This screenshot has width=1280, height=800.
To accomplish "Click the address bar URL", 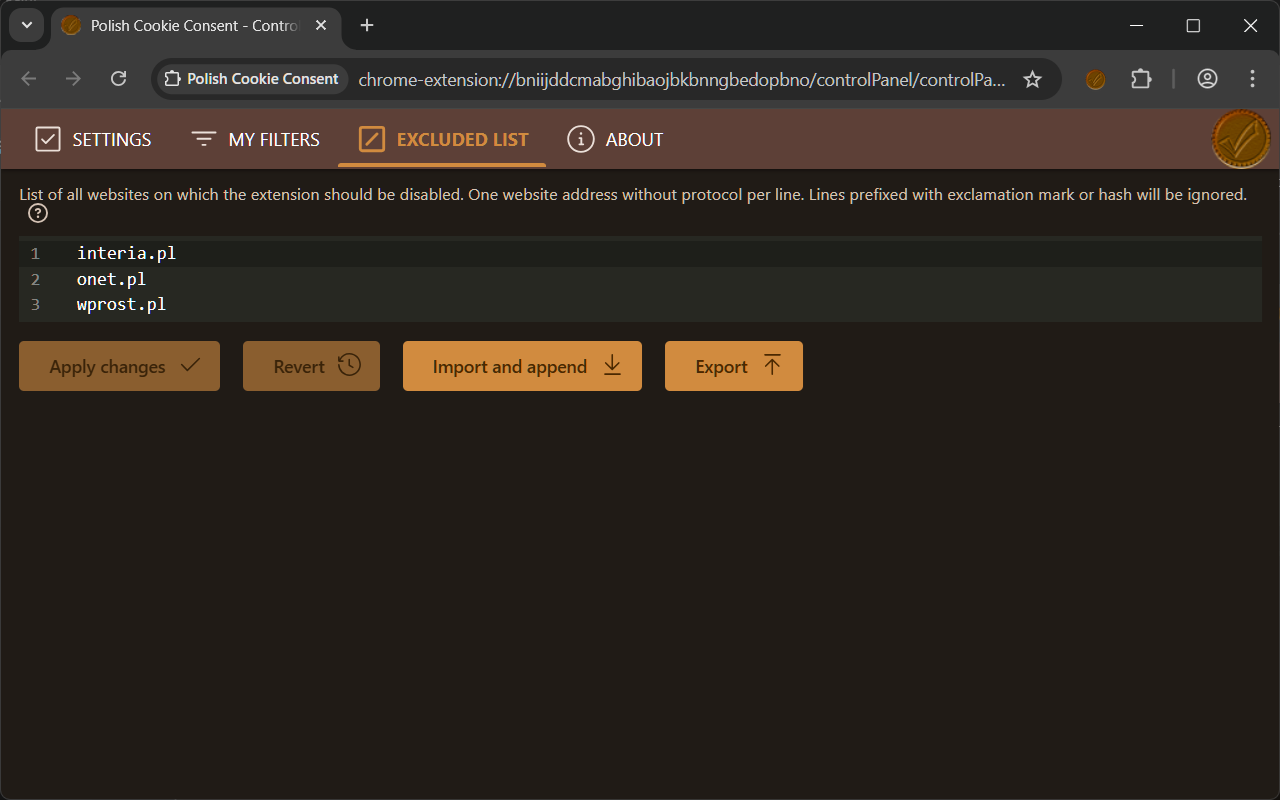I will pyautogui.click(x=682, y=79).
